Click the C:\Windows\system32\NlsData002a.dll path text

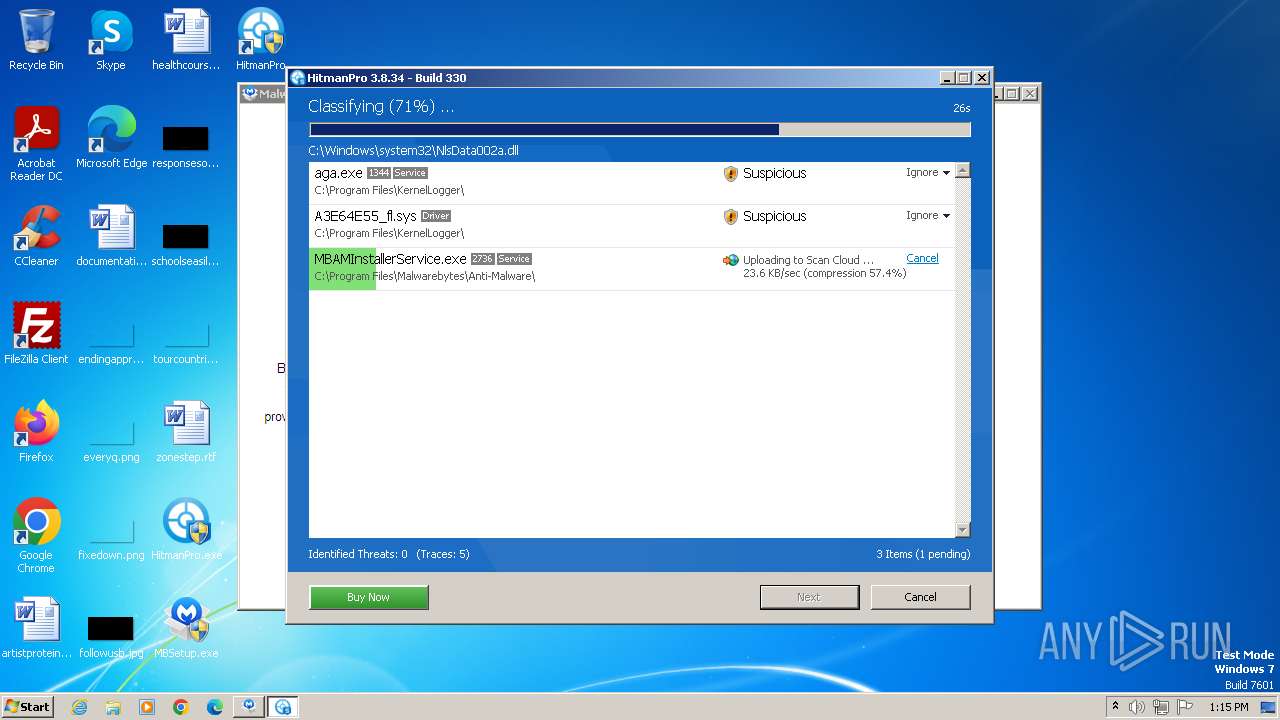(413, 151)
